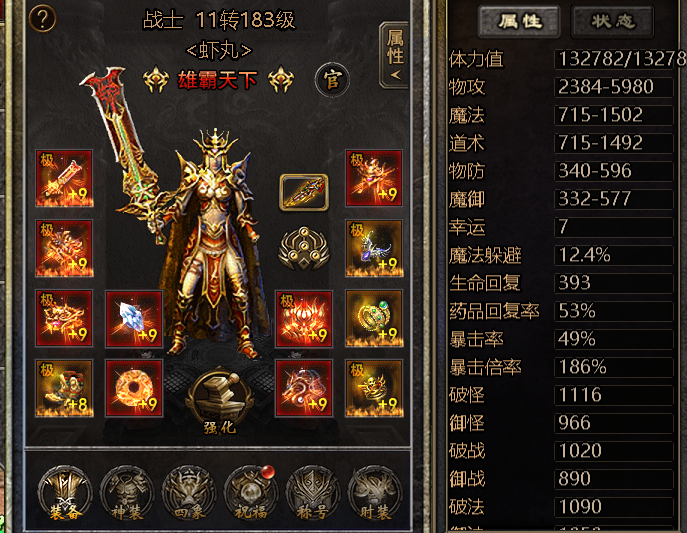Click the jeweled gold bracelet +9 slot
Screen dimensions: 687x533
coord(374,318)
